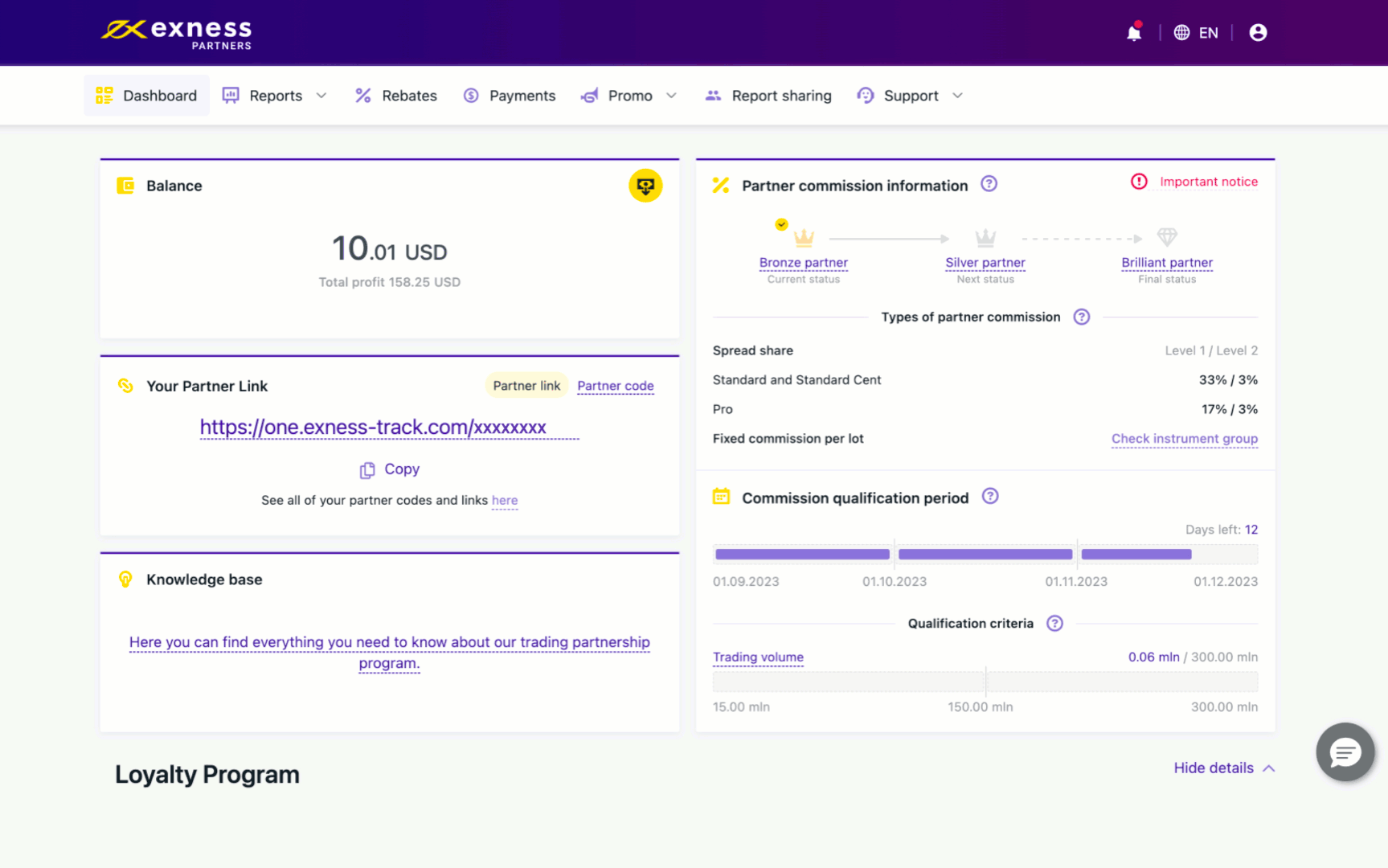Open help for Commission qualification period
The width and height of the screenshot is (1388, 868).
coord(990,497)
